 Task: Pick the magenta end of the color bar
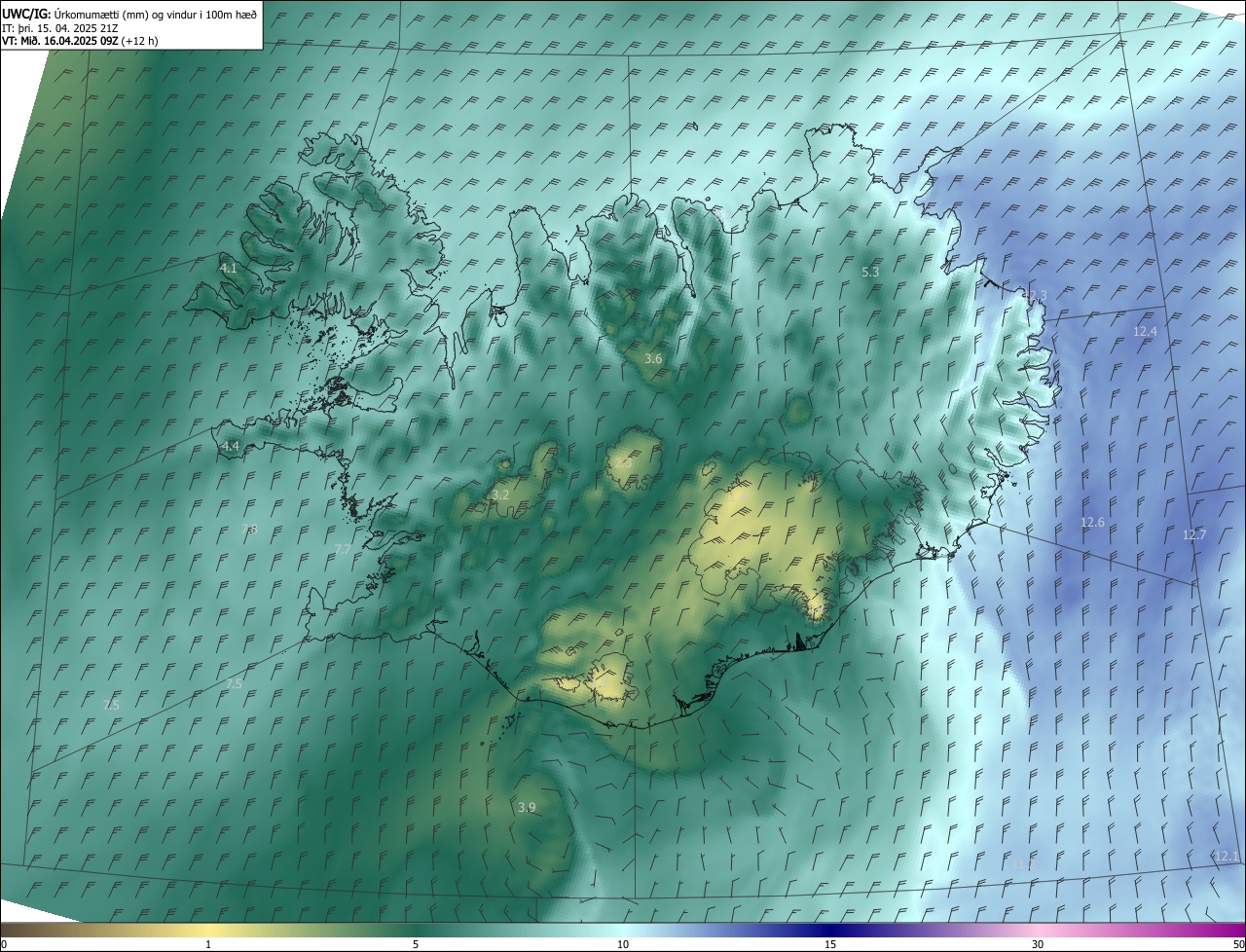pos(1228,930)
